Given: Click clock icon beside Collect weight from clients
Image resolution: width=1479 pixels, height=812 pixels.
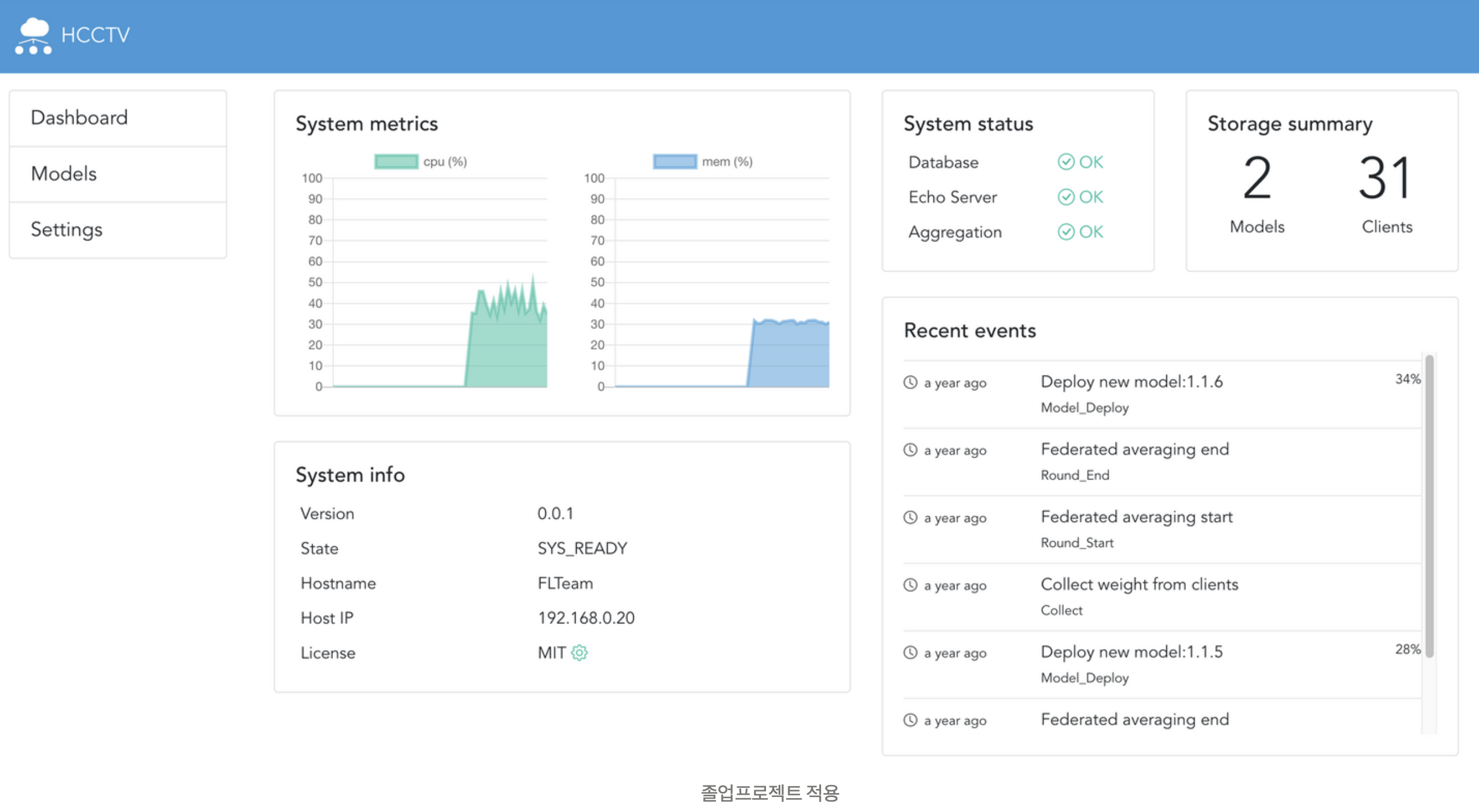Looking at the screenshot, I should pyautogui.click(x=910, y=585).
